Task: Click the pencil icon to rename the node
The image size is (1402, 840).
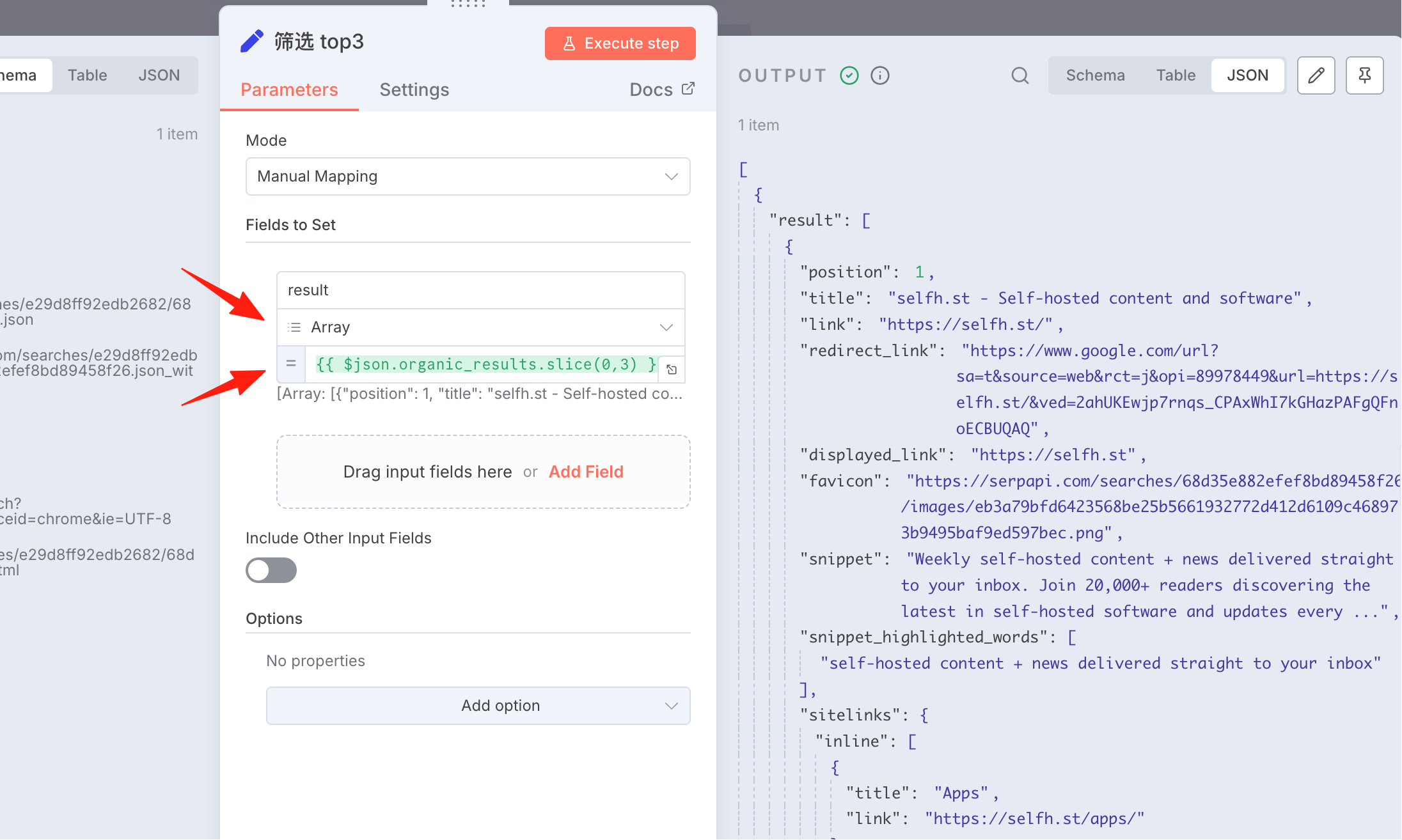Action: pos(252,42)
